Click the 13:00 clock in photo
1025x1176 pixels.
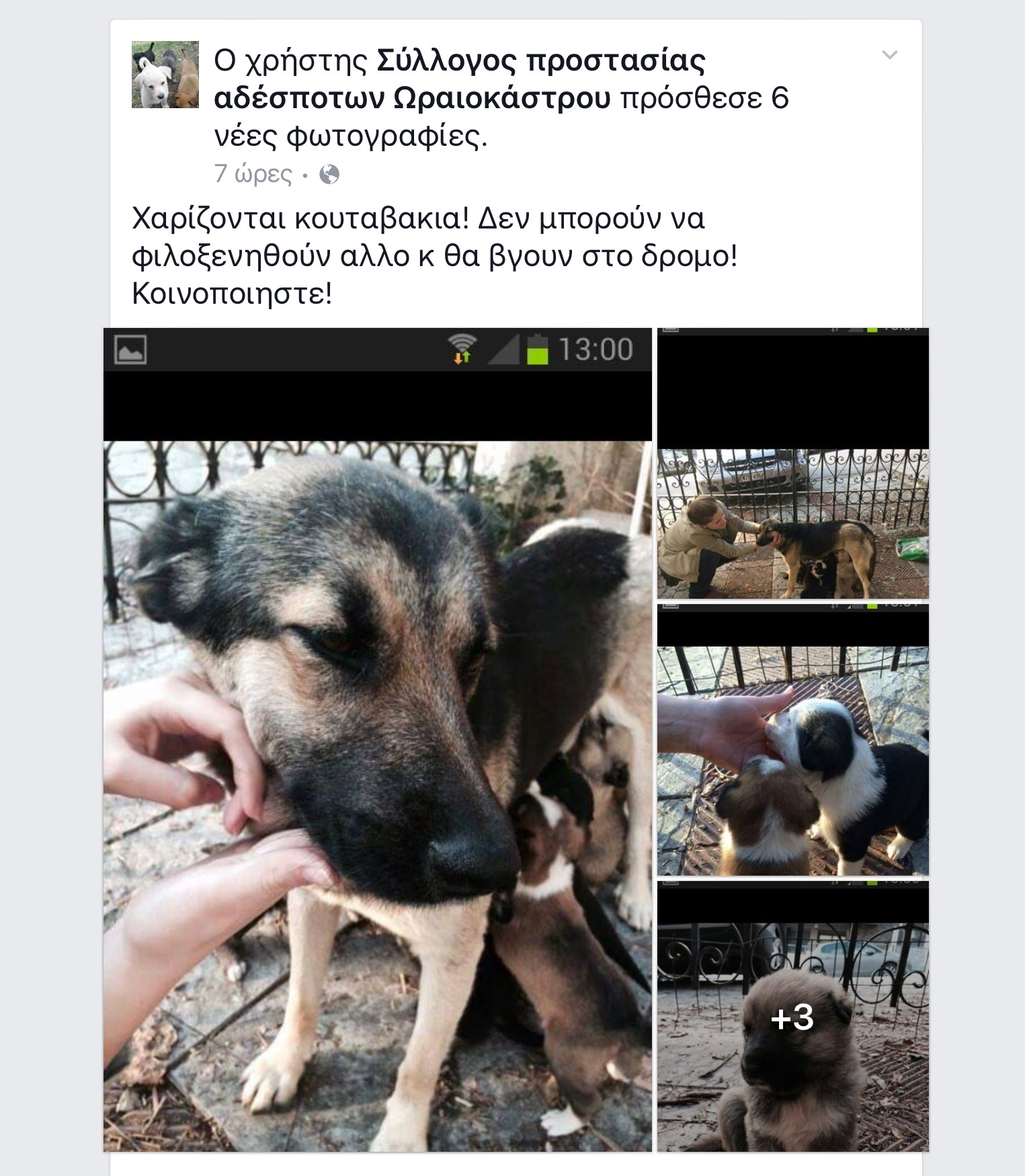click(x=596, y=349)
